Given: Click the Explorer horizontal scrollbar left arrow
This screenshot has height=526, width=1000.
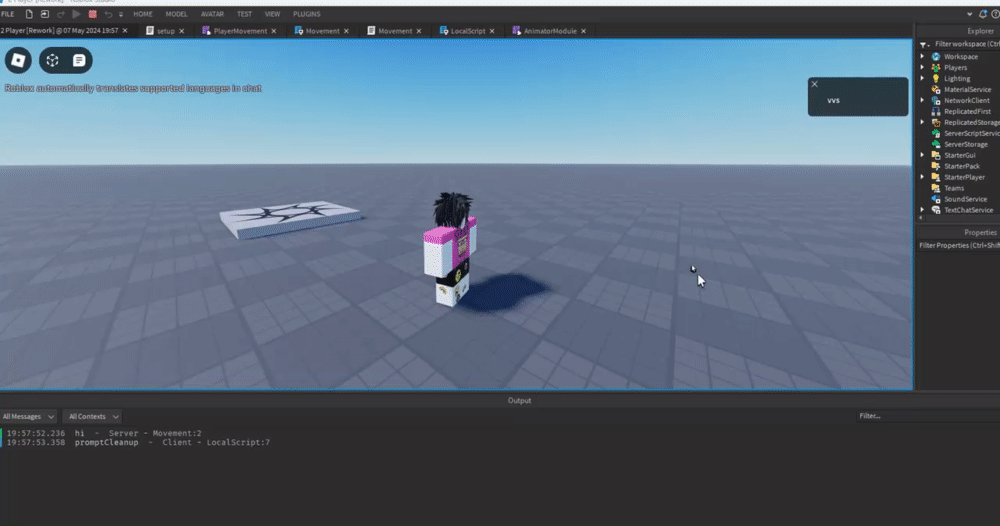Looking at the screenshot, I should [x=921, y=218].
